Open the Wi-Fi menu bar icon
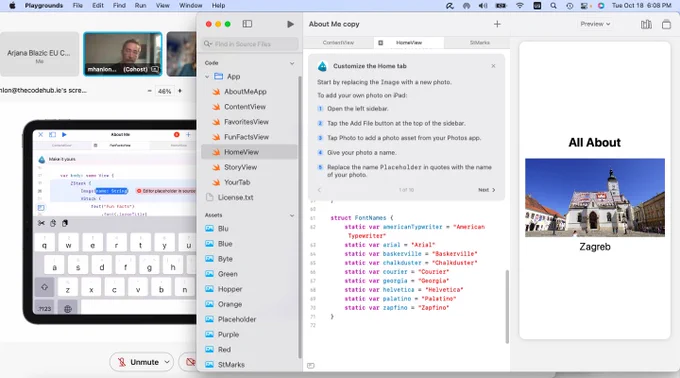Viewport: 680px width, 378px height. pyautogui.click(x=520, y=6)
